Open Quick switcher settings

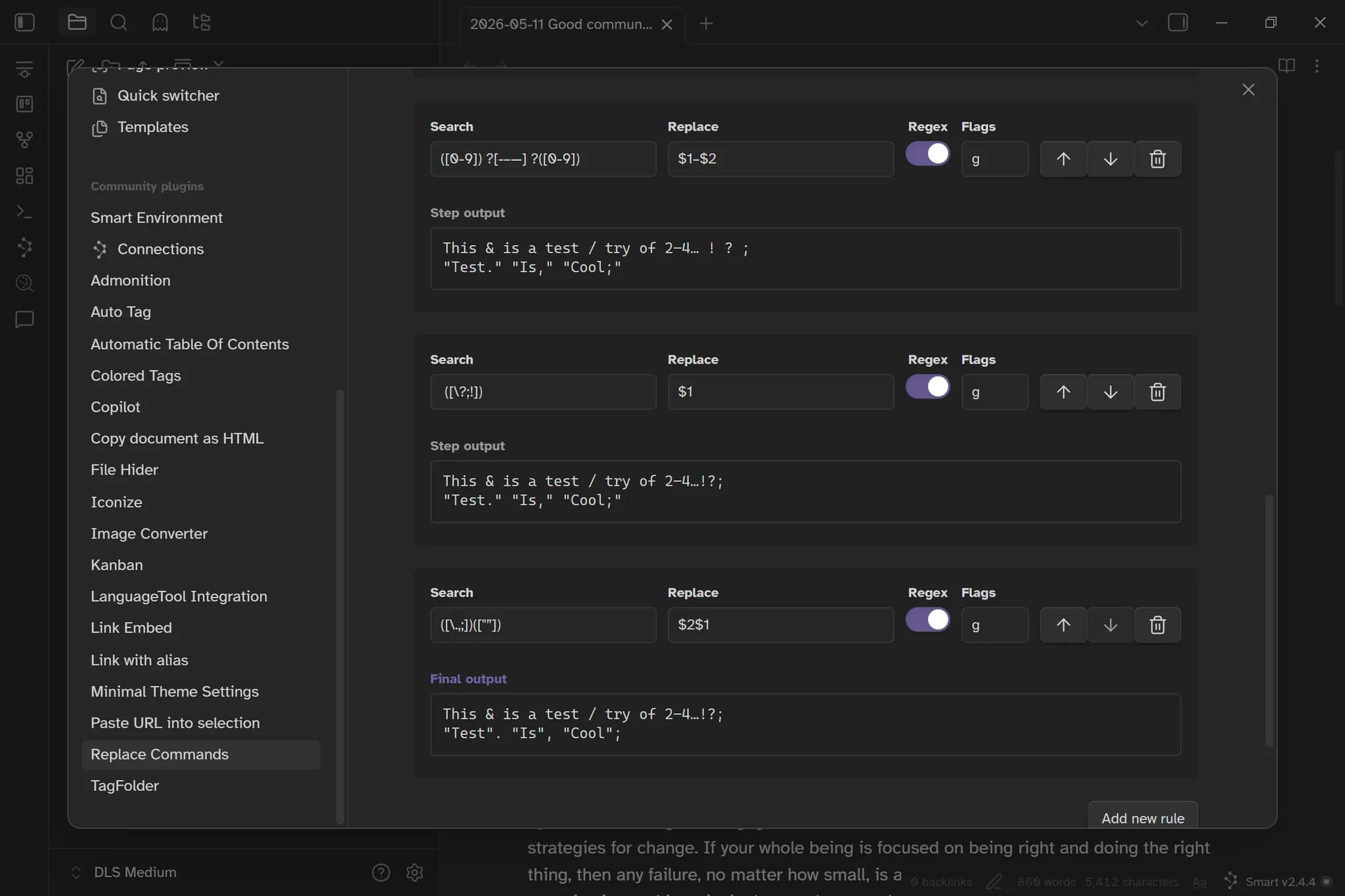point(201,96)
